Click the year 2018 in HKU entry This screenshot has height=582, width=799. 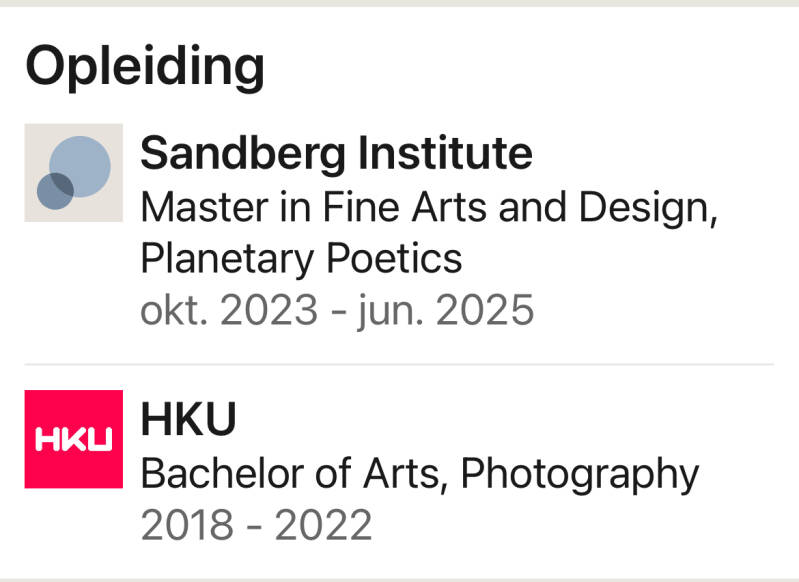186,524
